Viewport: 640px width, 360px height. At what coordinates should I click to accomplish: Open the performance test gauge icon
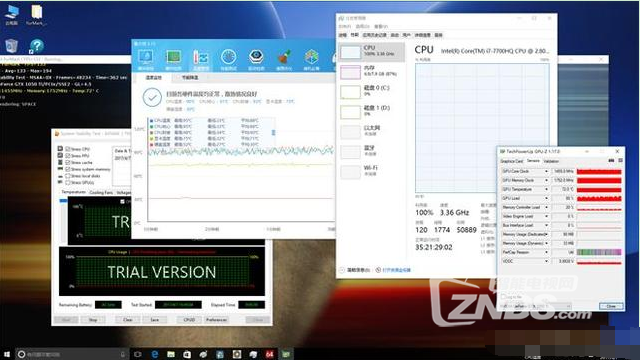[x=228, y=57]
